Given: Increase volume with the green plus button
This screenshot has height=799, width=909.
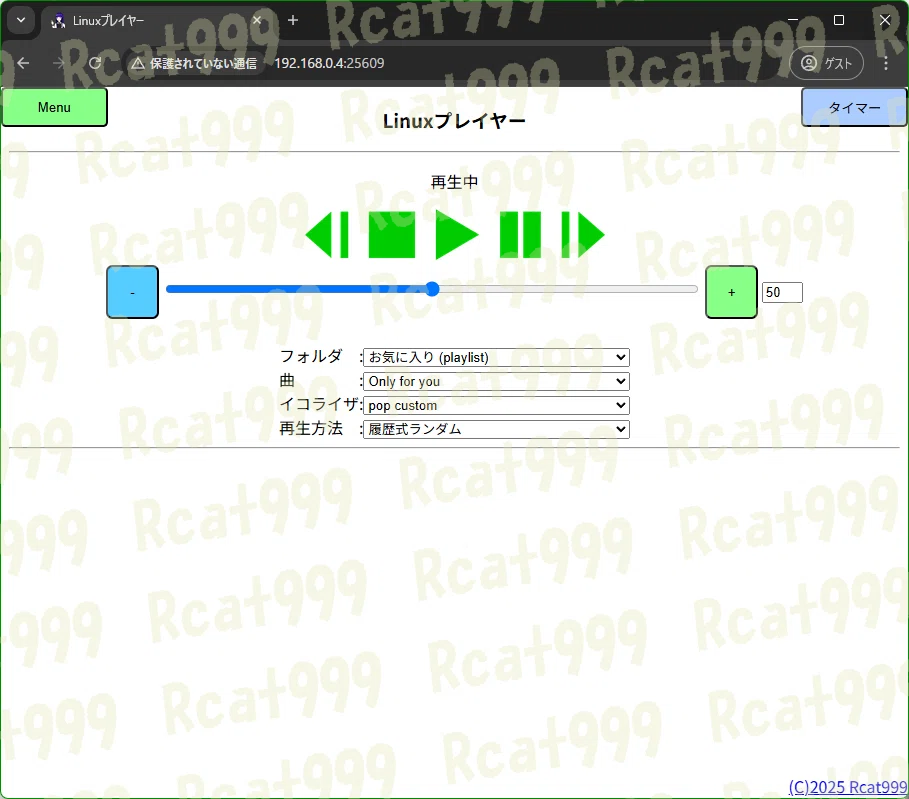Looking at the screenshot, I should (732, 292).
